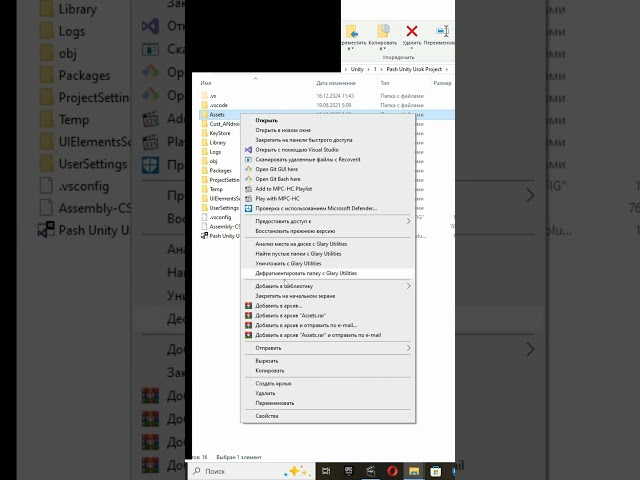Click the 'Переименовать' rename ribbon icon
Screen dimensions: 640x480
(442, 31)
